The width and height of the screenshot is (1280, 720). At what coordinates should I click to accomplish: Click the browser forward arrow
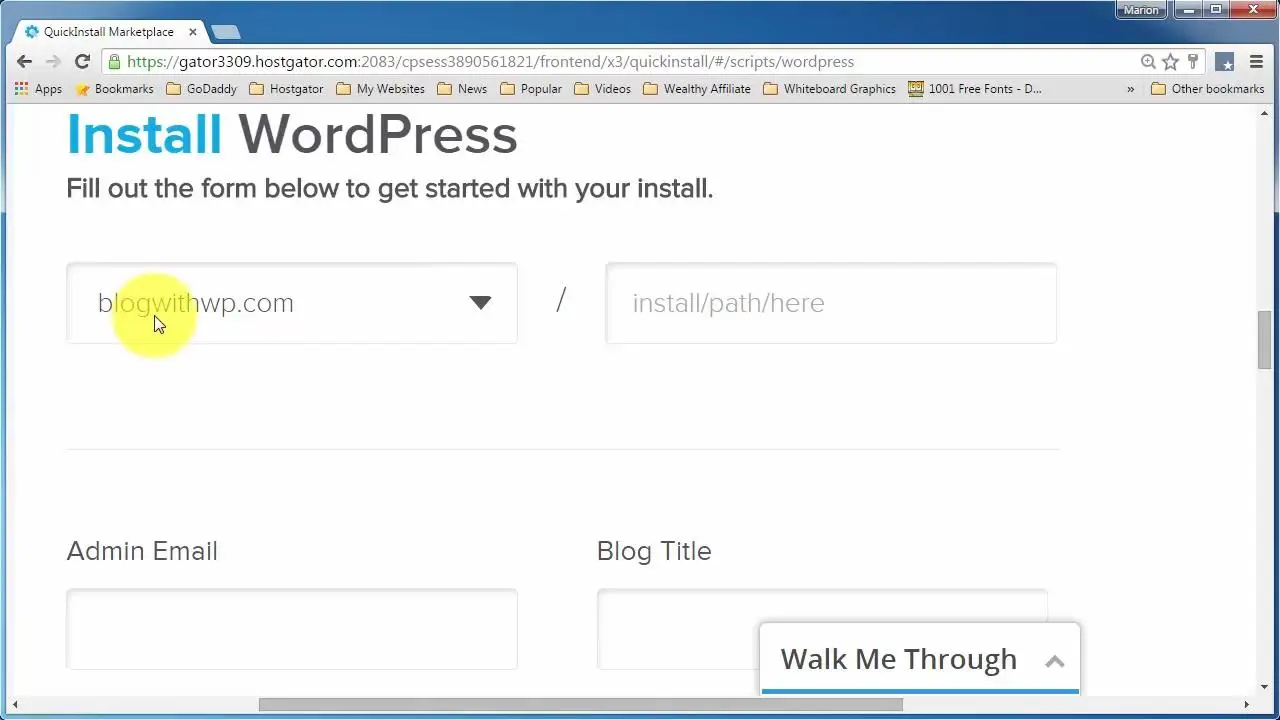(53, 62)
